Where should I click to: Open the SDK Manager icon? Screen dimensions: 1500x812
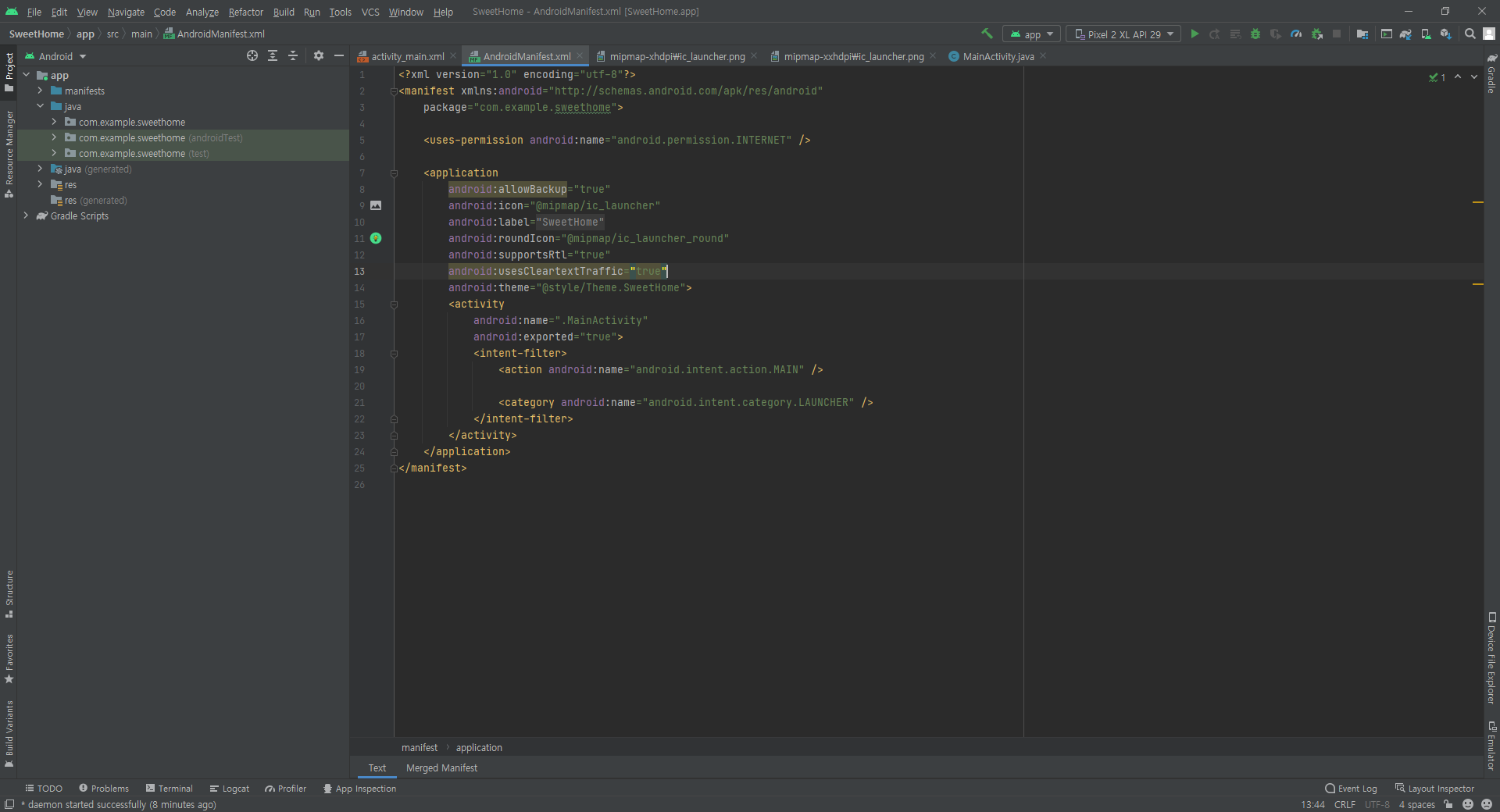point(1445,34)
